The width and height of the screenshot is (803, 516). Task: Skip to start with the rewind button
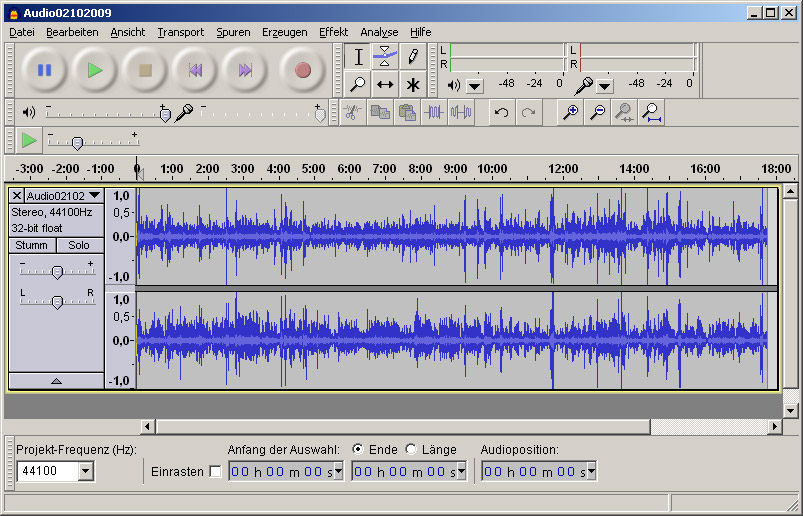(x=195, y=70)
